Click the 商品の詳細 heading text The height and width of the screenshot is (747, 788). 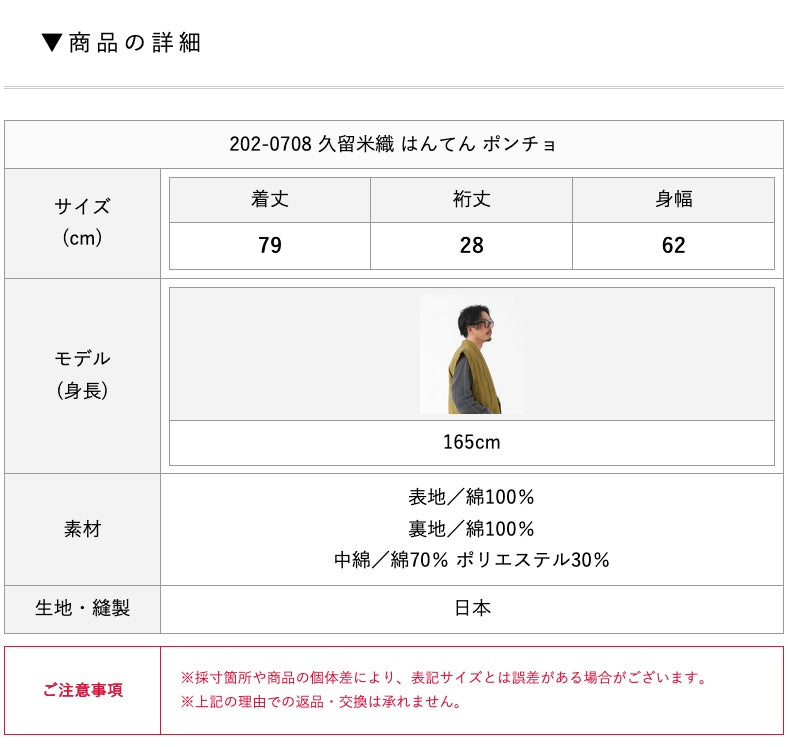135,43
